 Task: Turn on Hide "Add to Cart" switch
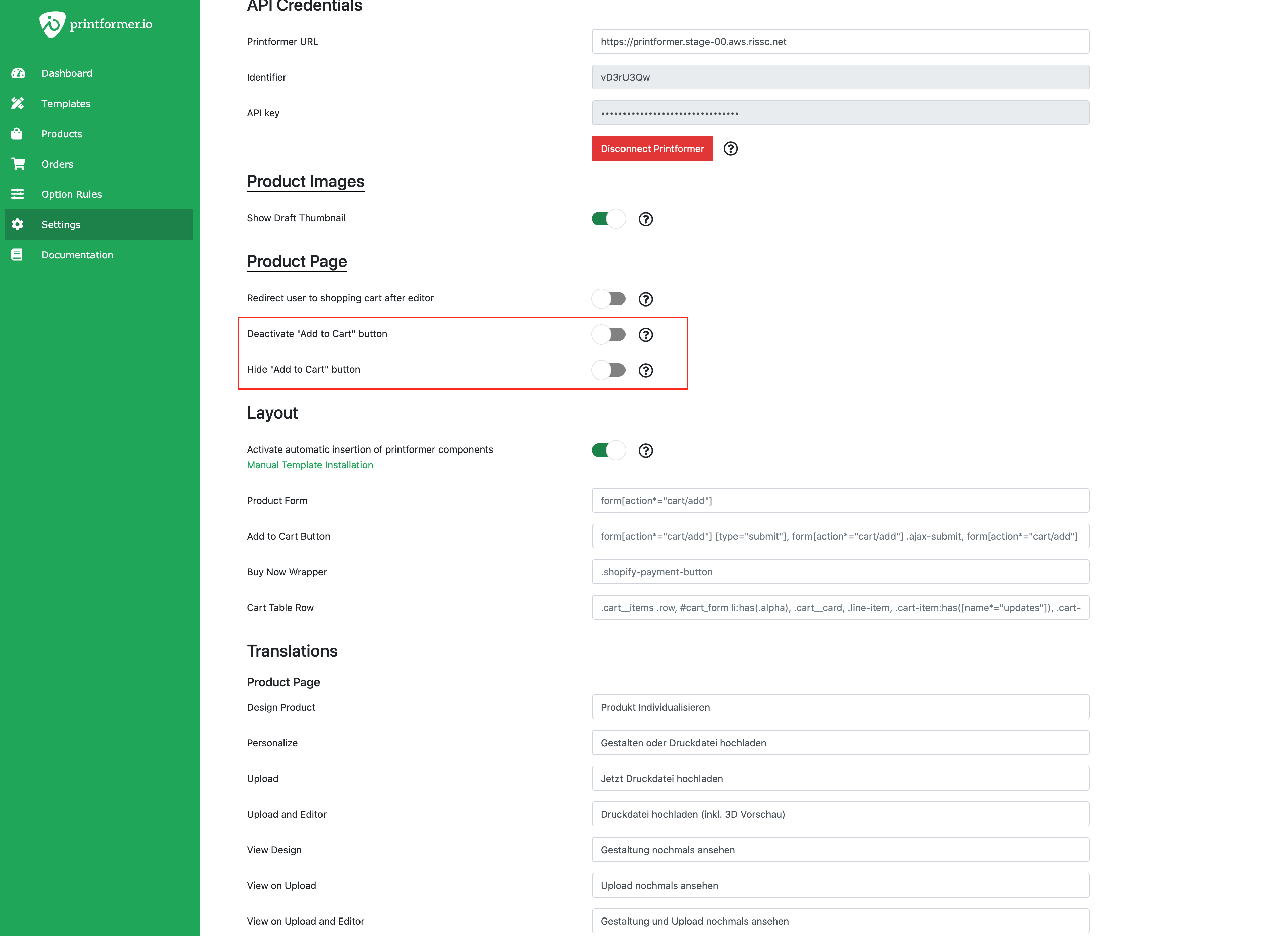point(608,370)
